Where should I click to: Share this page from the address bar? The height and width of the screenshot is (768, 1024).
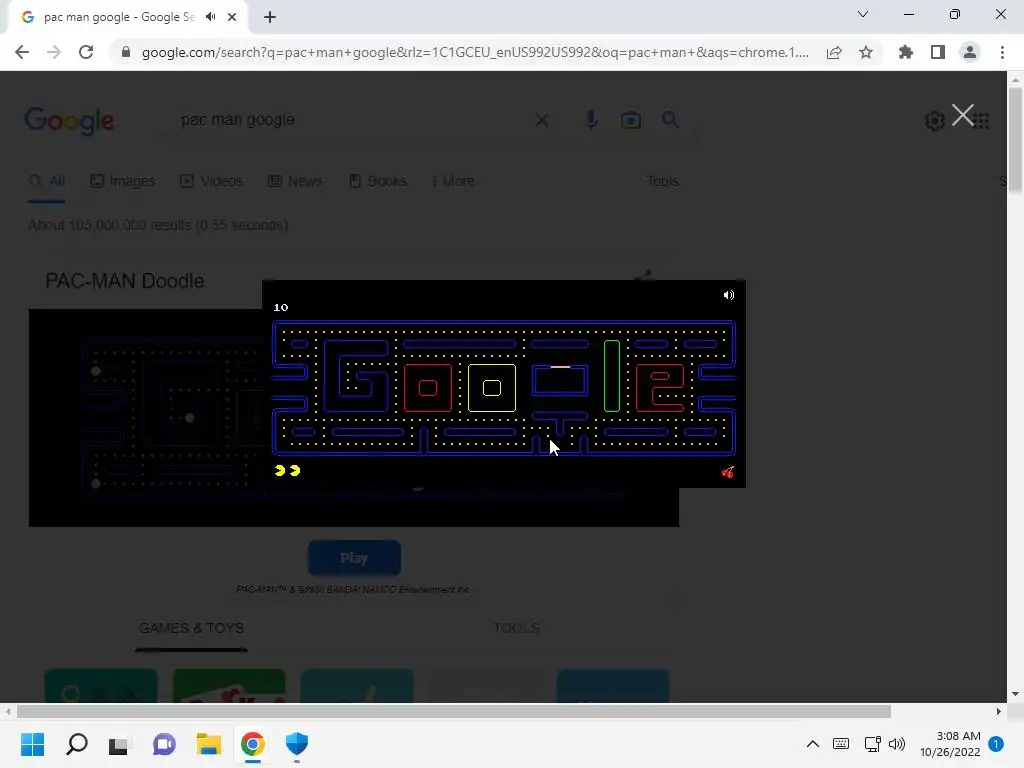tap(834, 52)
